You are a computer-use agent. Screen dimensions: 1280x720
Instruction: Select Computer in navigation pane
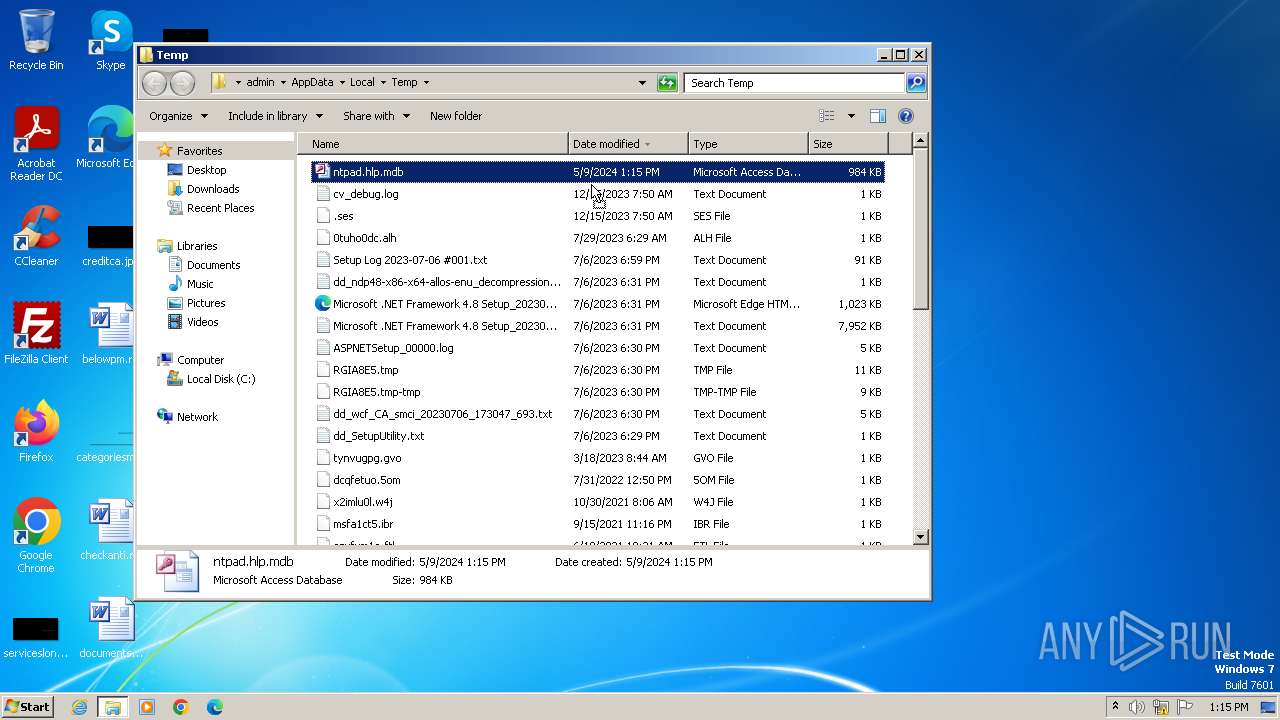(x=200, y=360)
